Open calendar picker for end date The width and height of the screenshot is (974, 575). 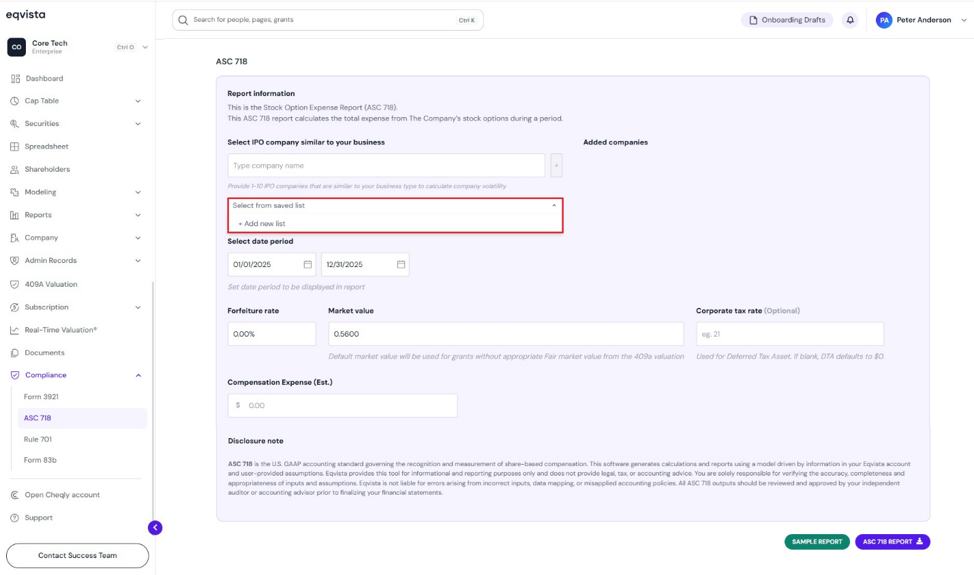(x=401, y=265)
